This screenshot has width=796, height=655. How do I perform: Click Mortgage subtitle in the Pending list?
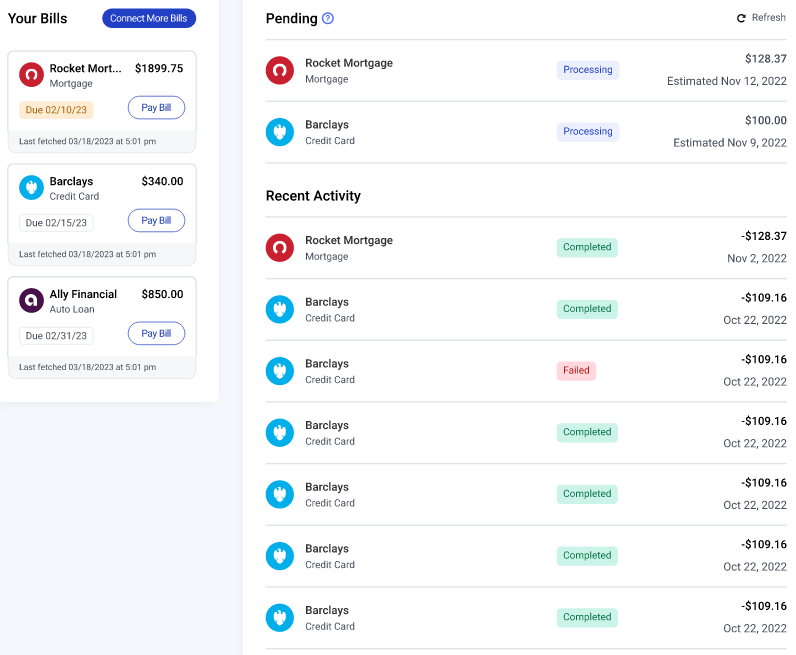[x=326, y=79]
